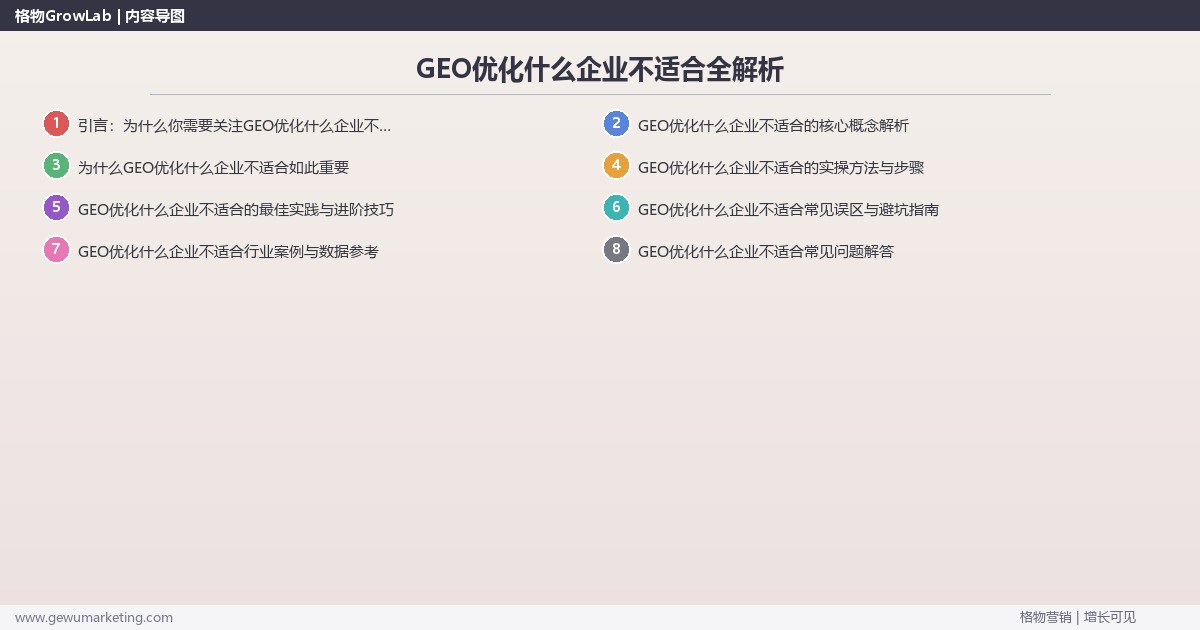This screenshot has height=630, width=1200.
Task: Click footer text 格物营销 | 增长可见
Action: tap(1078, 617)
